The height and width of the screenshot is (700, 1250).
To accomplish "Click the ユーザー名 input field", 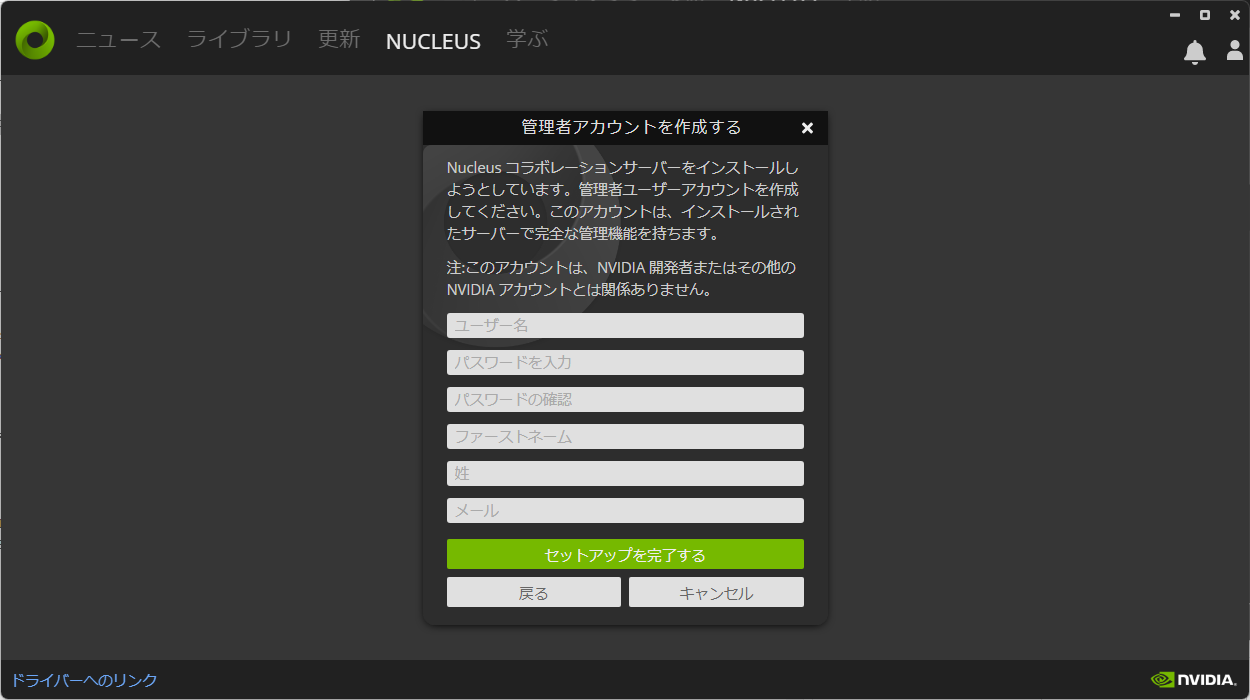I will (x=625, y=325).
